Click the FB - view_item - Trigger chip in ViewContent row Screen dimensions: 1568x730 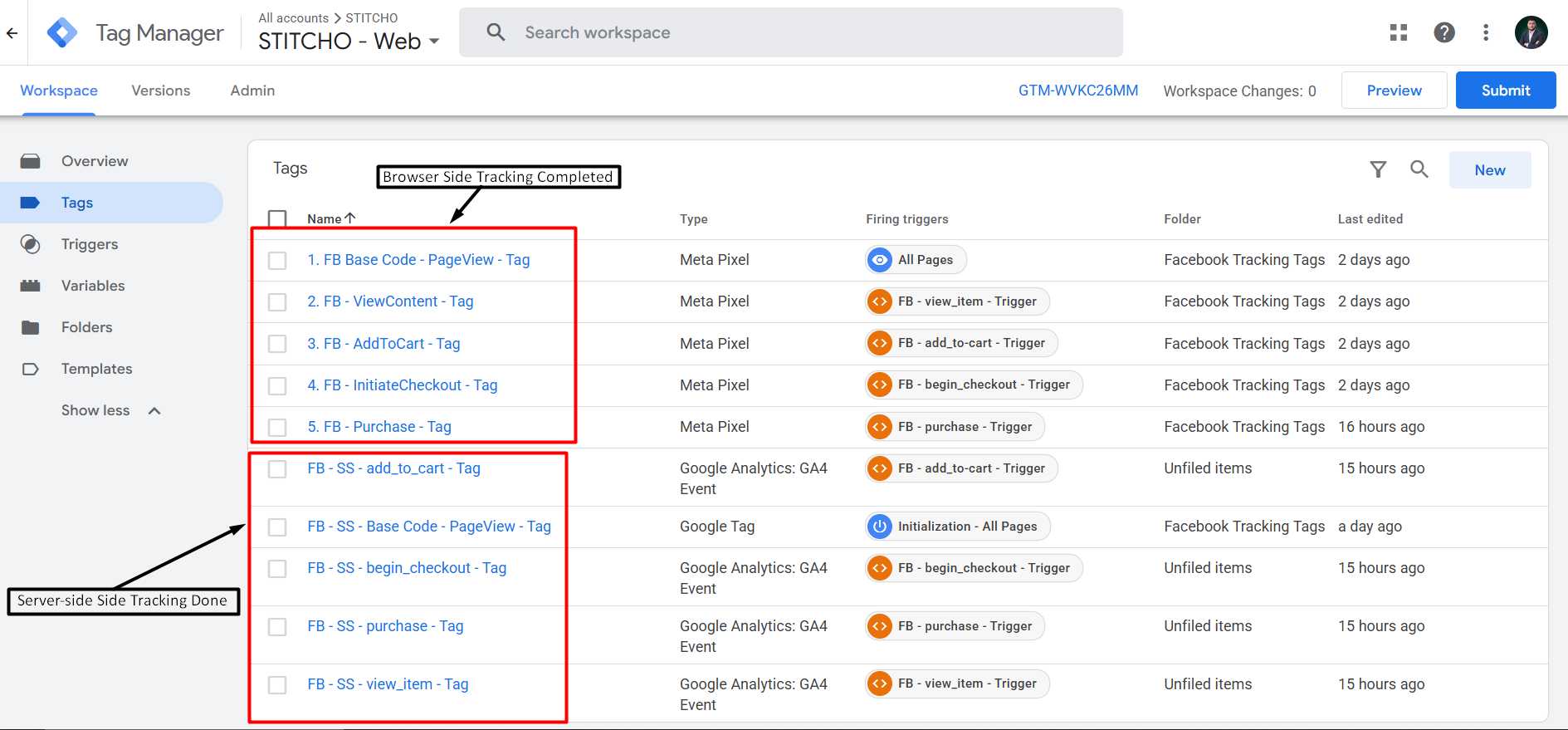pos(958,301)
